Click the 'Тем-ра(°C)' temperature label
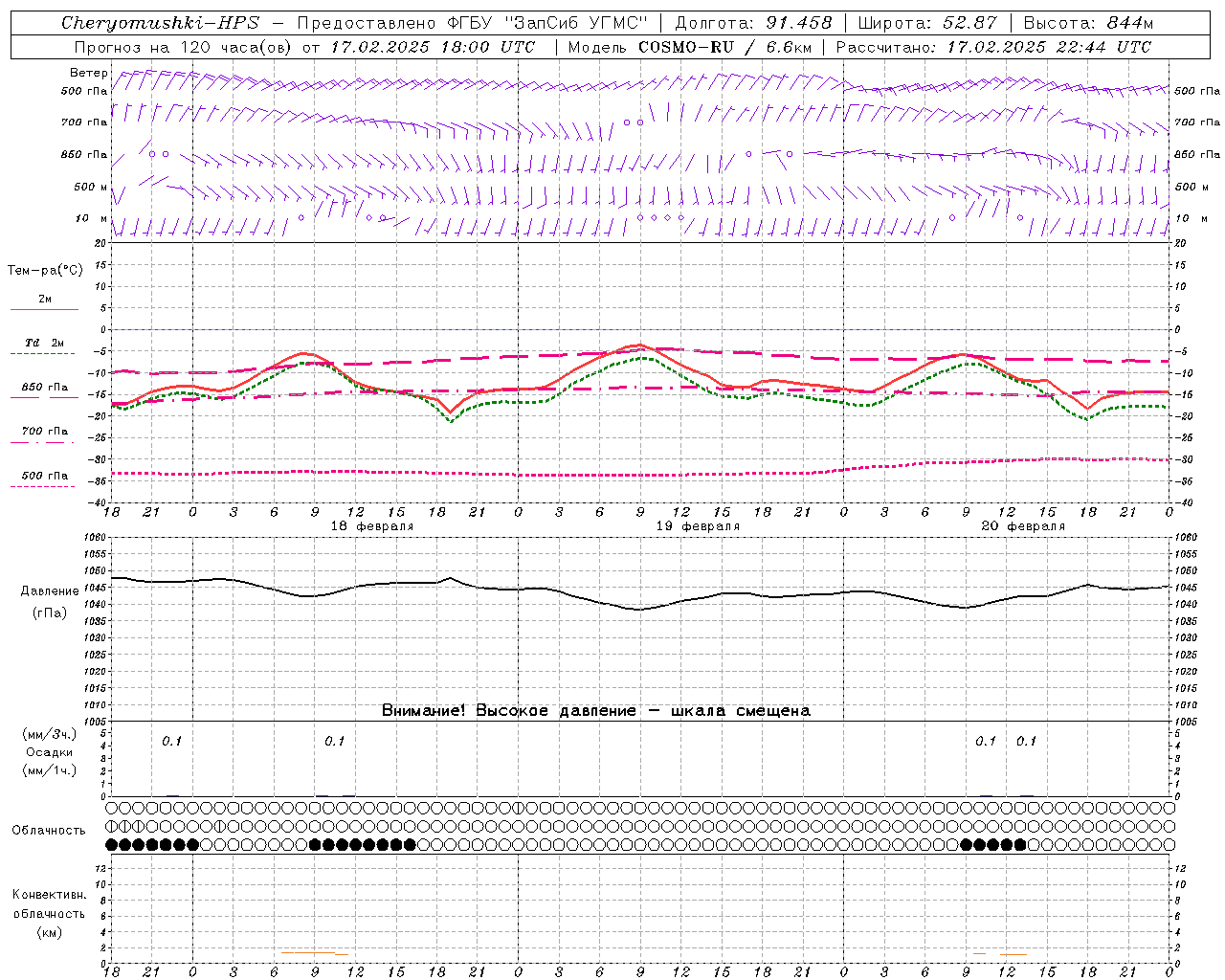Screen dimensions: 1225x980 point(45,271)
